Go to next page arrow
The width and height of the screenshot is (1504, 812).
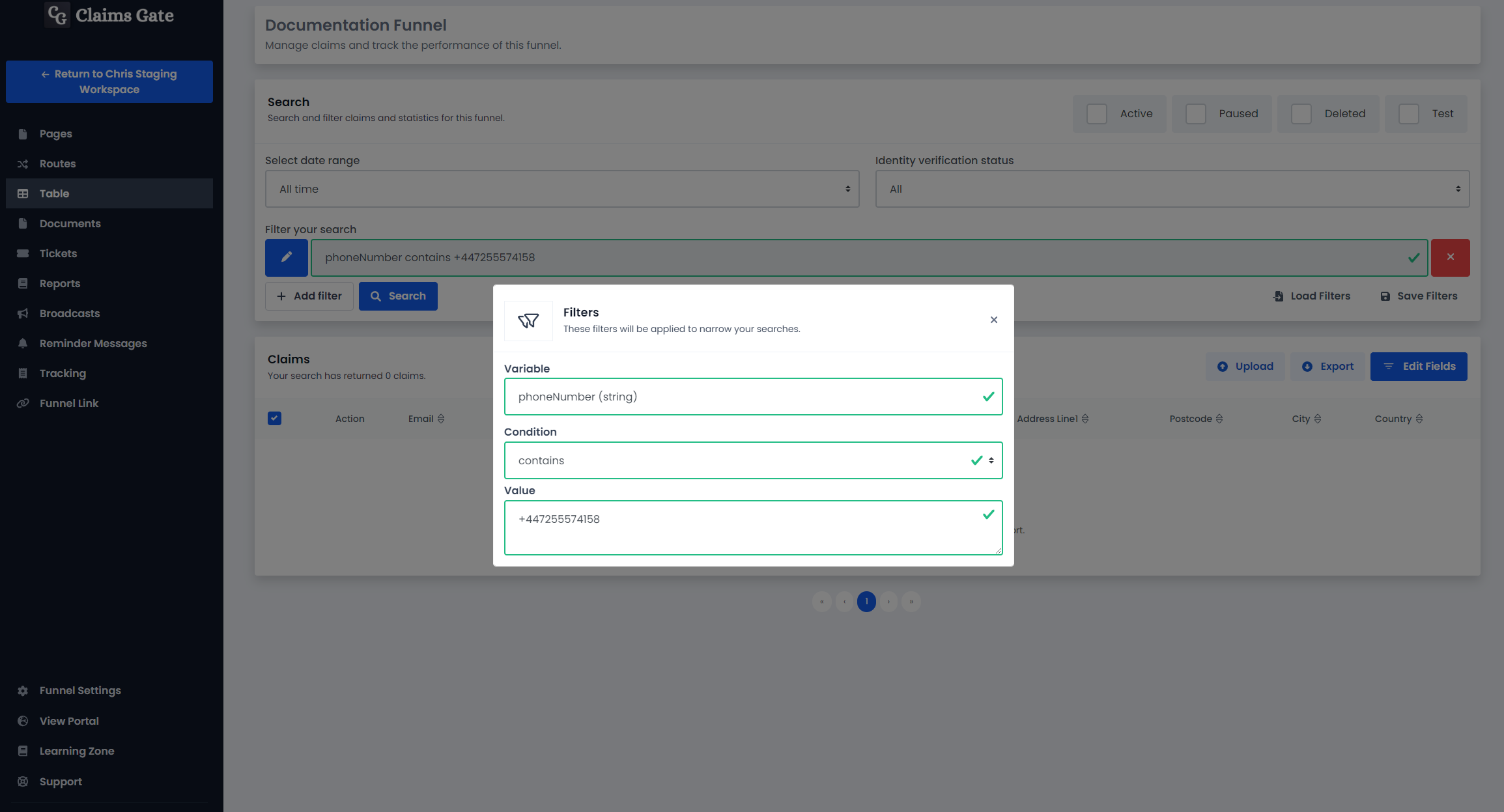point(888,602)
